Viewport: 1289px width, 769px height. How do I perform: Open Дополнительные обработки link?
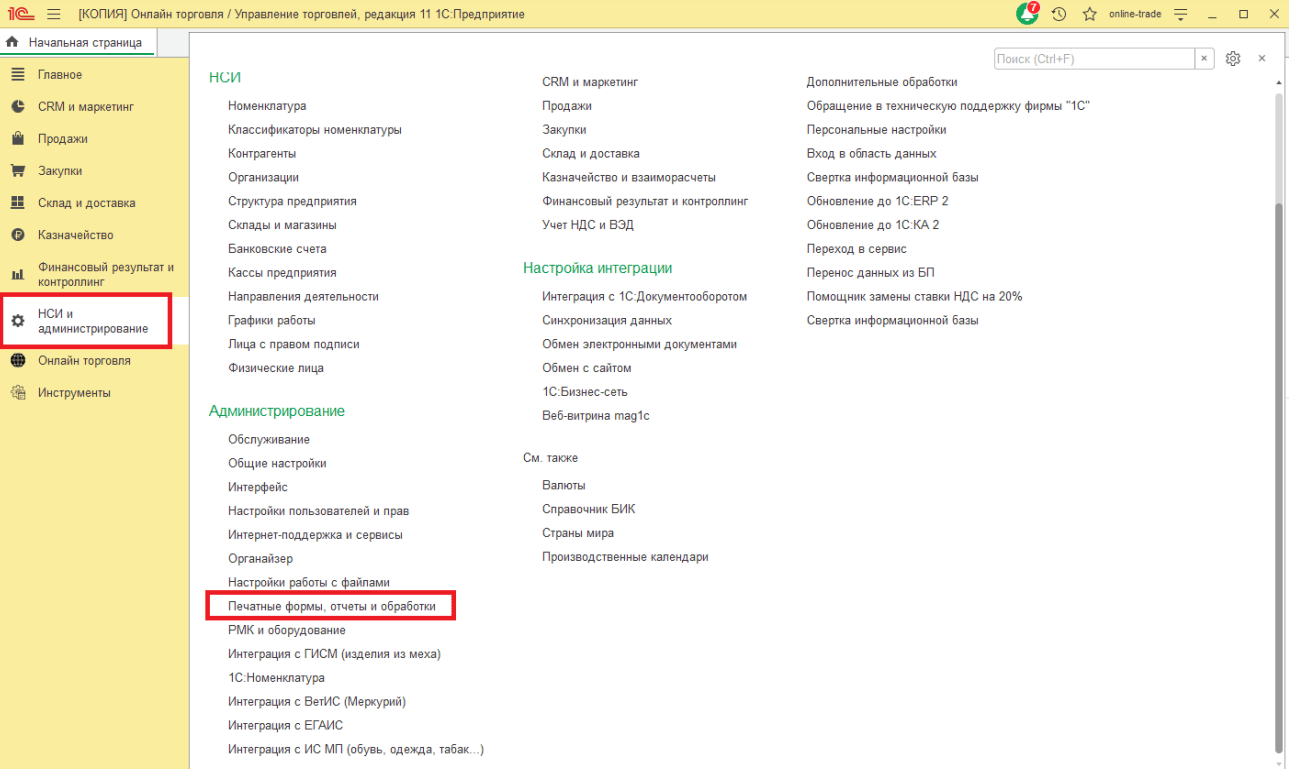pyautogui.click(x=882, y=82)
